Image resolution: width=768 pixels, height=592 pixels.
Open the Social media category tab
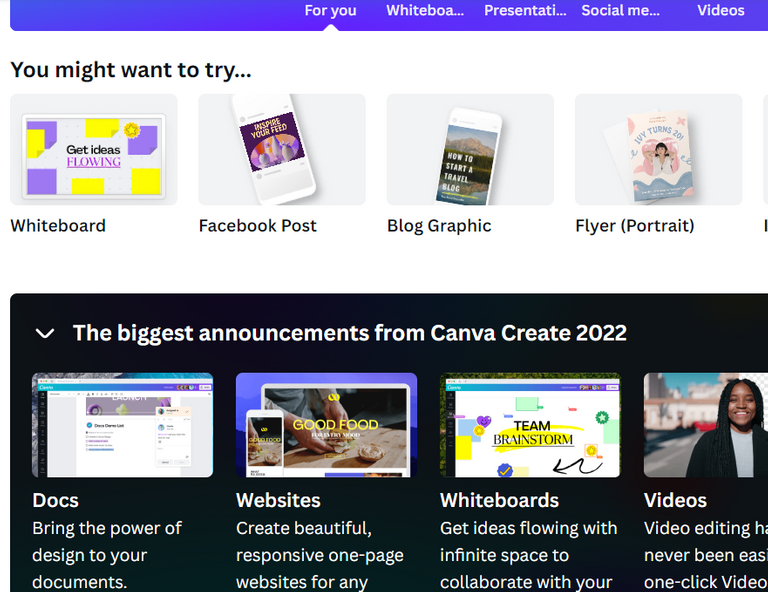click(620, 10)
